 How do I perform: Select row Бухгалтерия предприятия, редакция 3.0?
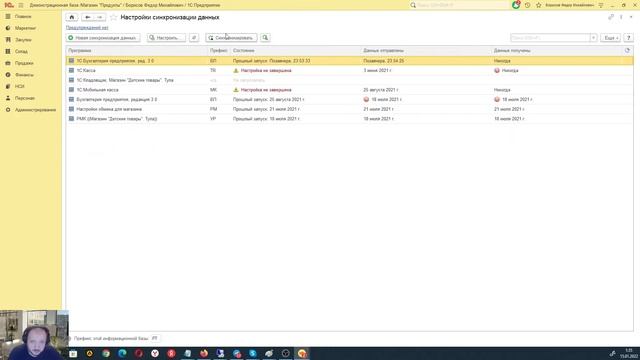pyautogui.click(x=350, y=99)
